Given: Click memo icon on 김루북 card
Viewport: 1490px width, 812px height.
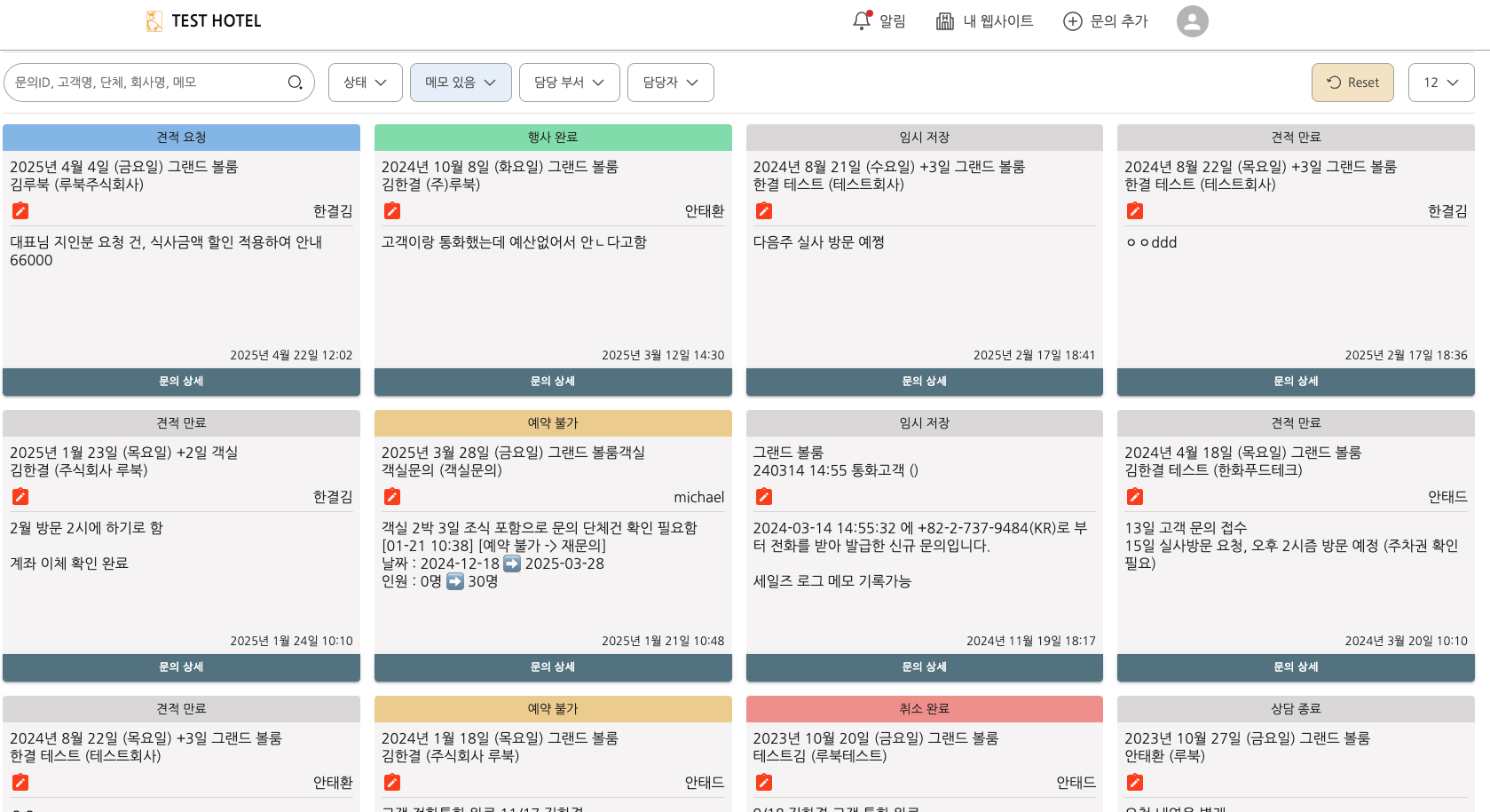Looking at the screenshot, I should pos(20,211).
